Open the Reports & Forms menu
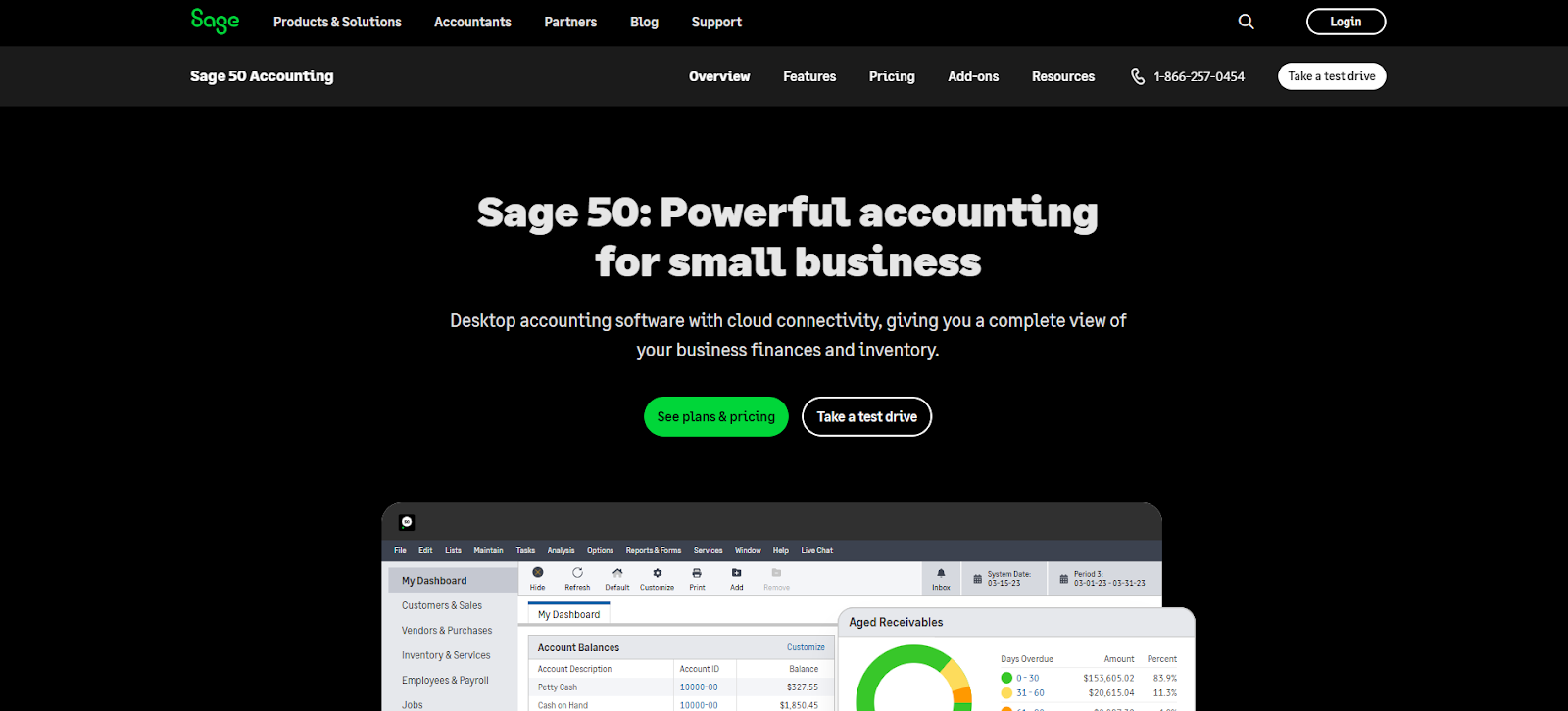The height and width of the screenshot is (711, 1568). pyautogui.click(x=654, y=550)
